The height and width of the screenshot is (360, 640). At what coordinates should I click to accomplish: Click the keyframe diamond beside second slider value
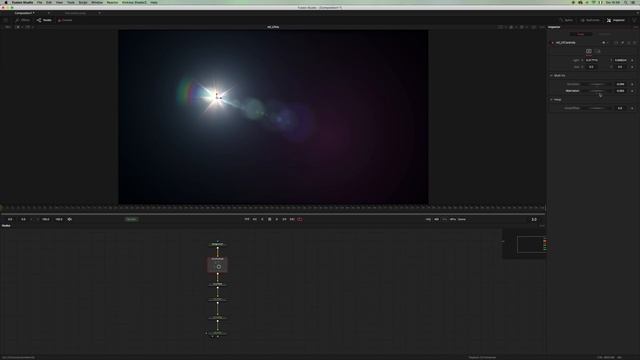coord(632,91)
